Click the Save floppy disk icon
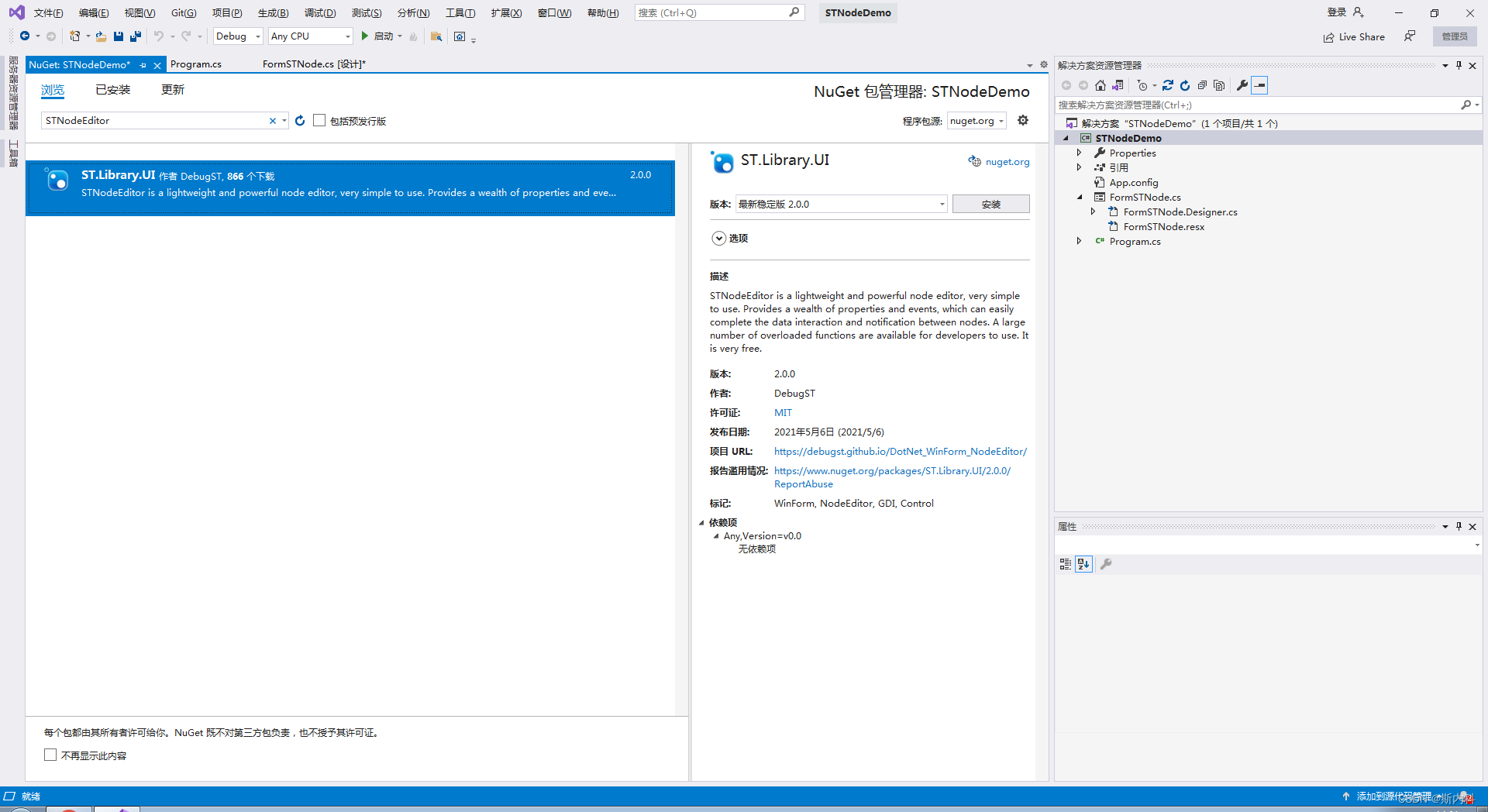The height and width of the screenshot is (812, 1488). pos(119,36)
